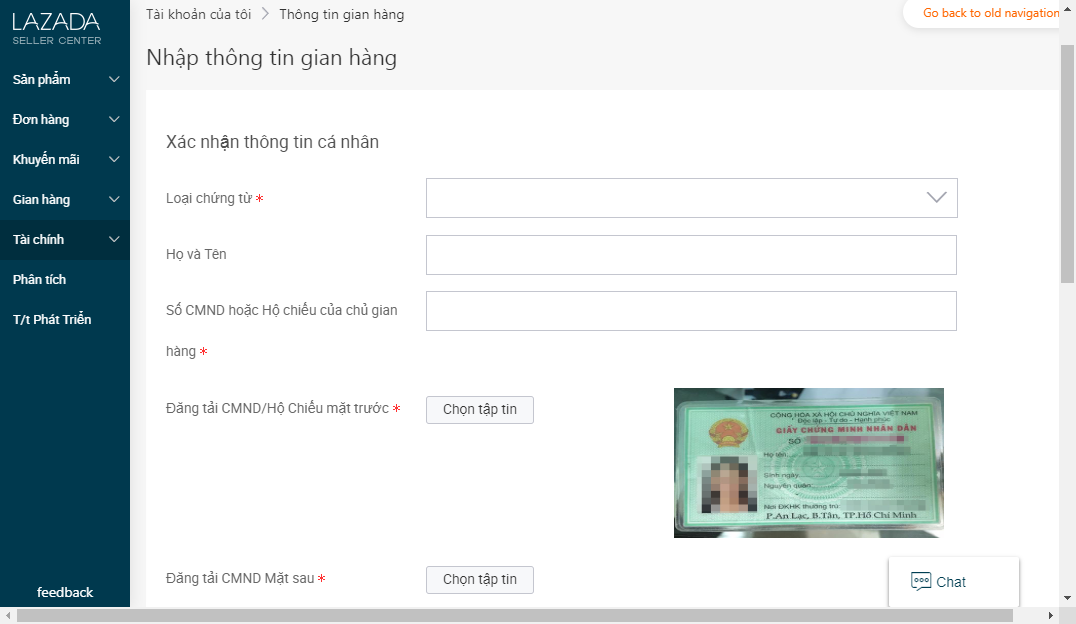Click the vertical scrollbar thumb
1076x624 pixels.
coord(1067,160)
